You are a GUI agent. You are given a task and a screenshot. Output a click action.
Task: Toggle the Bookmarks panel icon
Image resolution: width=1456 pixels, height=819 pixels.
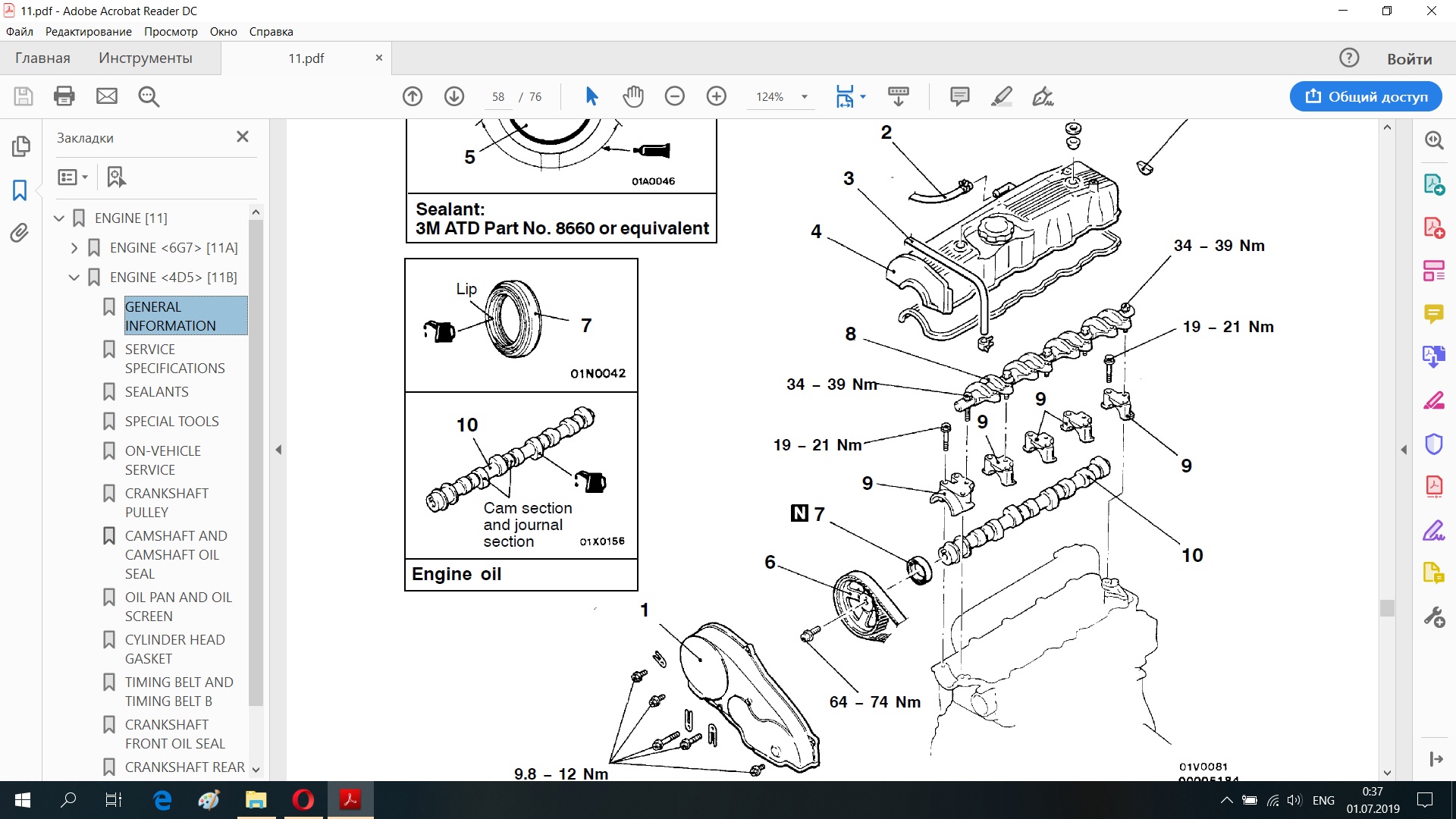point(20,190)
